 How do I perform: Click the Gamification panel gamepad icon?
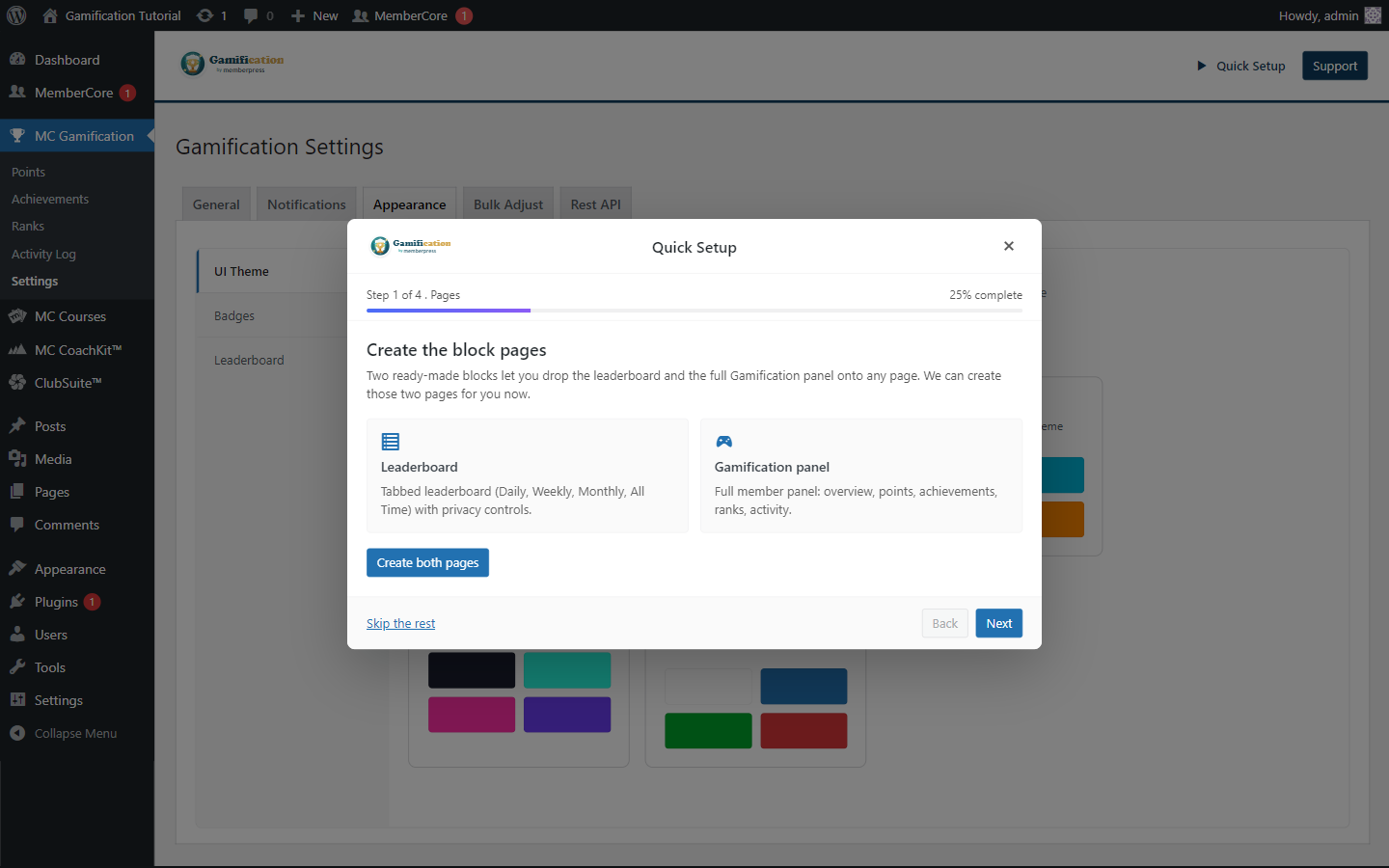pos(724,442)
